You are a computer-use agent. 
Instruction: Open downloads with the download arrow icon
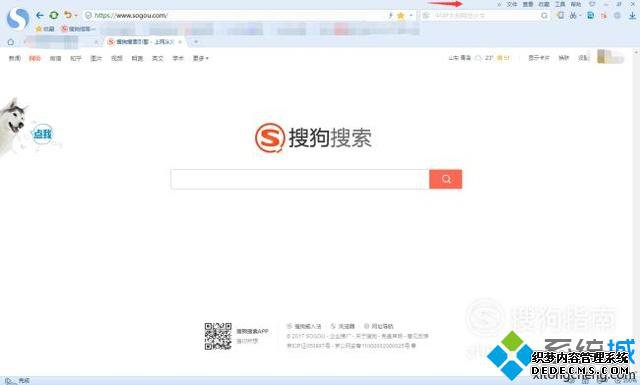click(632, 16)
